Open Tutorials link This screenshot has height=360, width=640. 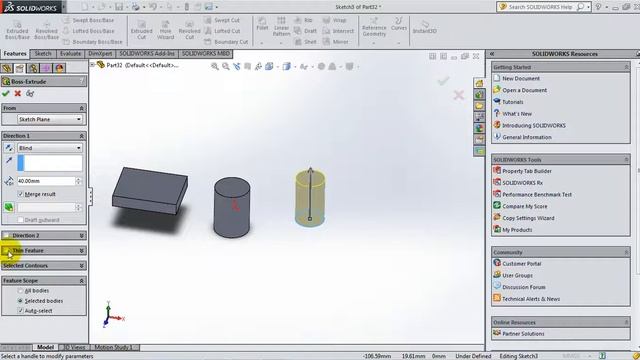pos(513,102)
